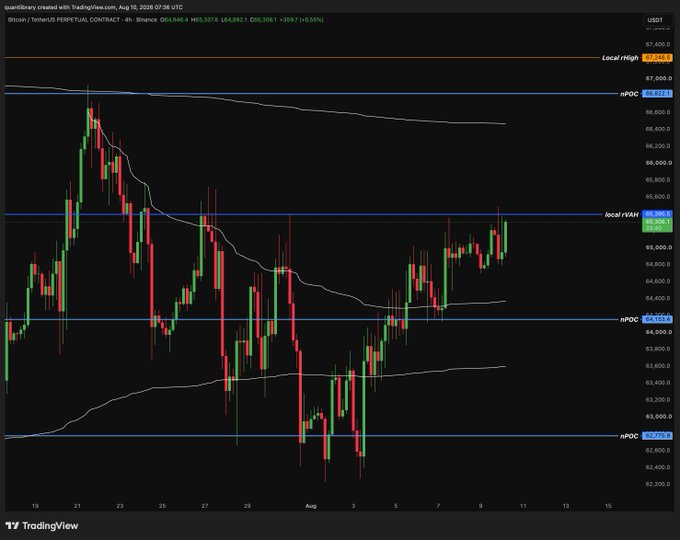Viewport: 680px width, 540px height.
Task: Click the 63,800.0 price axis label
Action: click(x=658, y=349)
